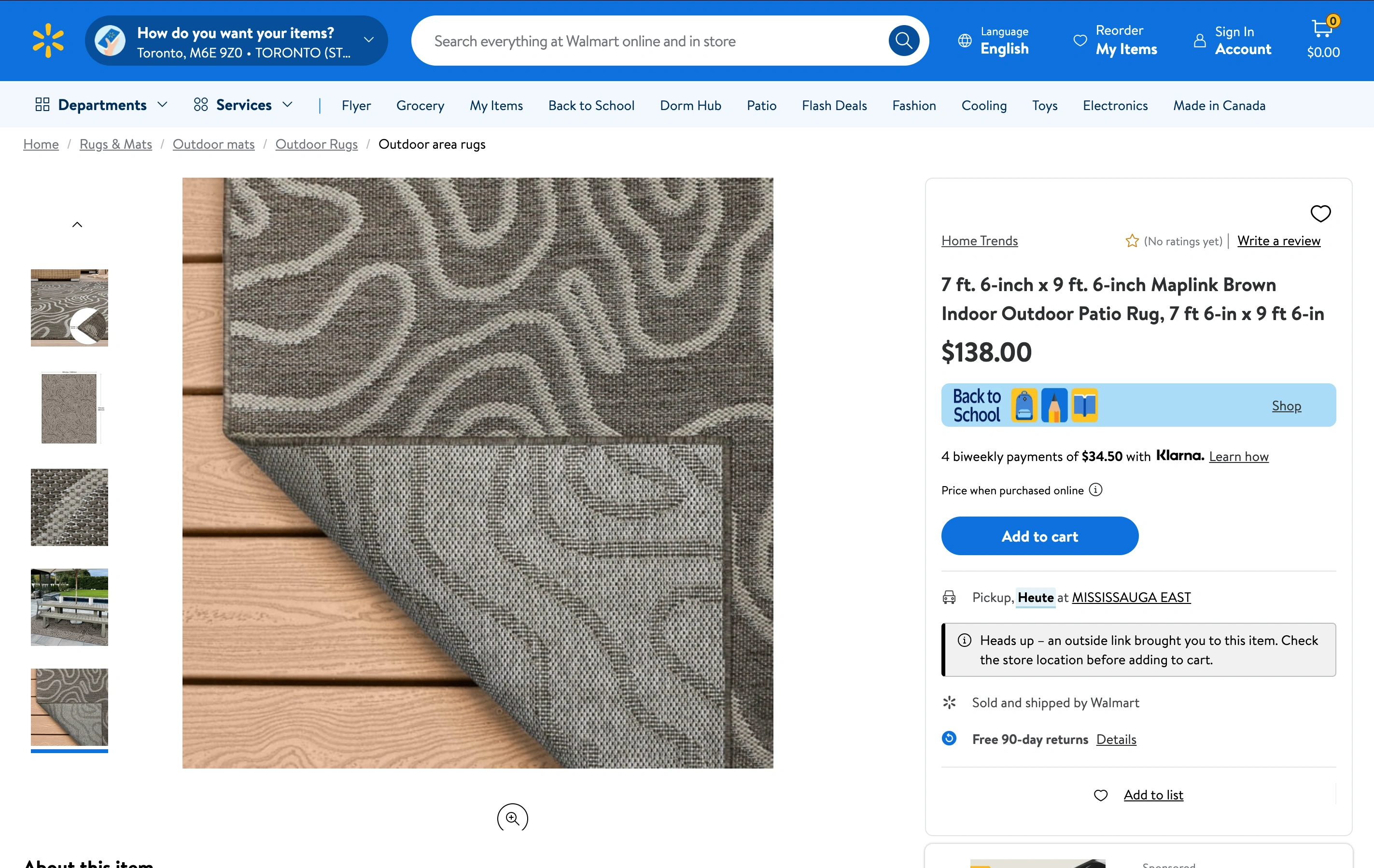
Task: Click the Write a review link
Action: (x=1278, y=241)
